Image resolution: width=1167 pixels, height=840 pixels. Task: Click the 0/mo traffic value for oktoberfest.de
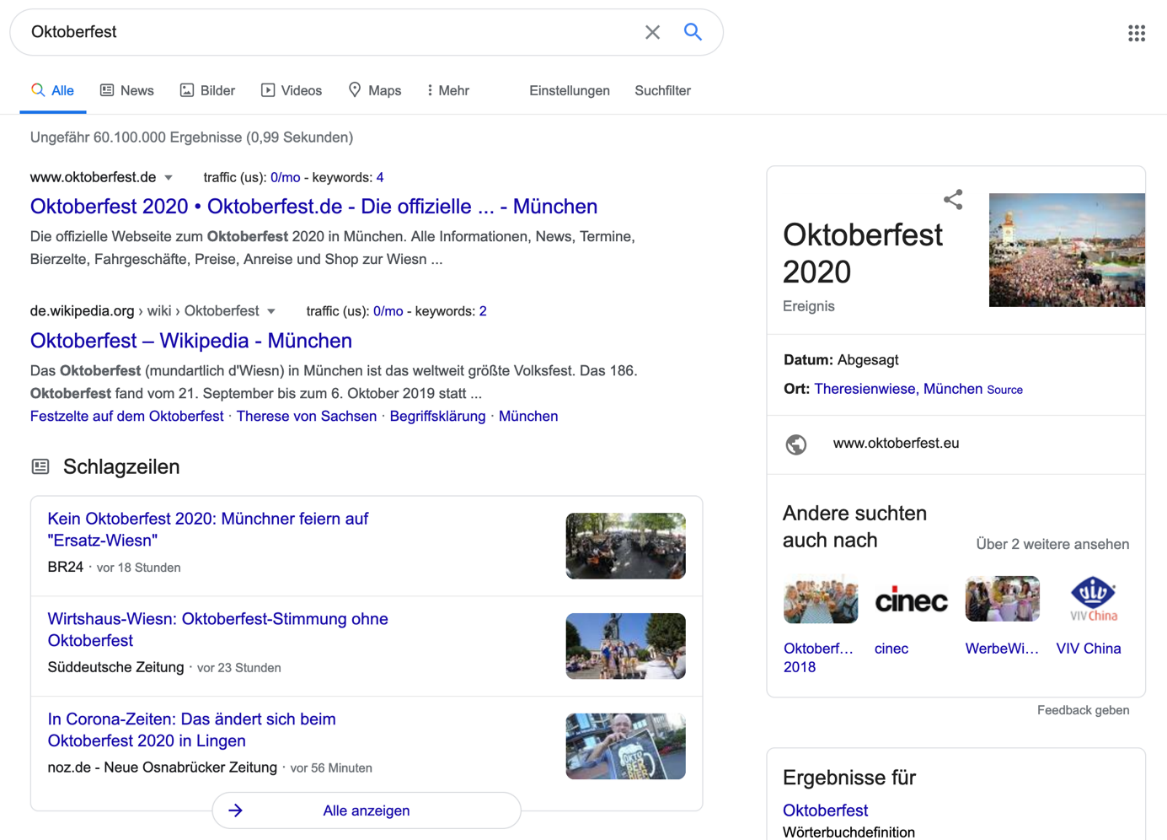[285, 178]
